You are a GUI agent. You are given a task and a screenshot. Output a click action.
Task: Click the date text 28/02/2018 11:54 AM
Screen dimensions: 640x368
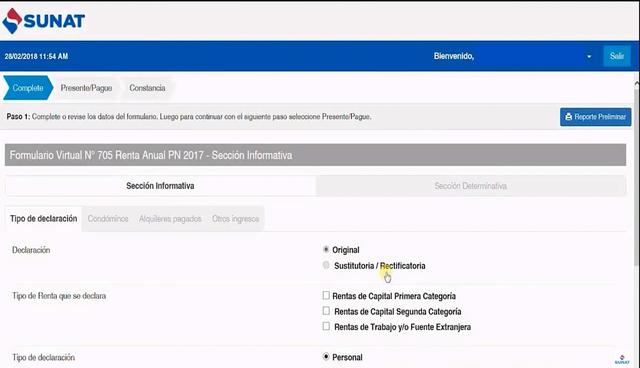(x=36, y=56)
